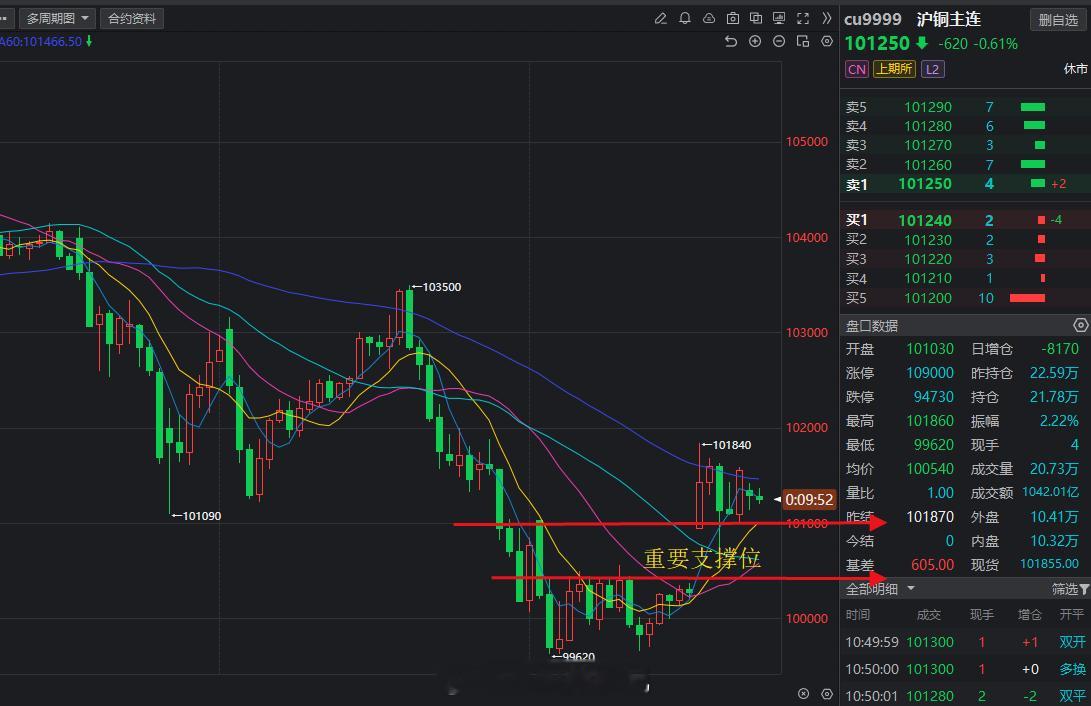Image resolution: width=1091 pixels, height=706 pixels.
Task: Click the chart layout icon
Action: click(x=803, y=42)
